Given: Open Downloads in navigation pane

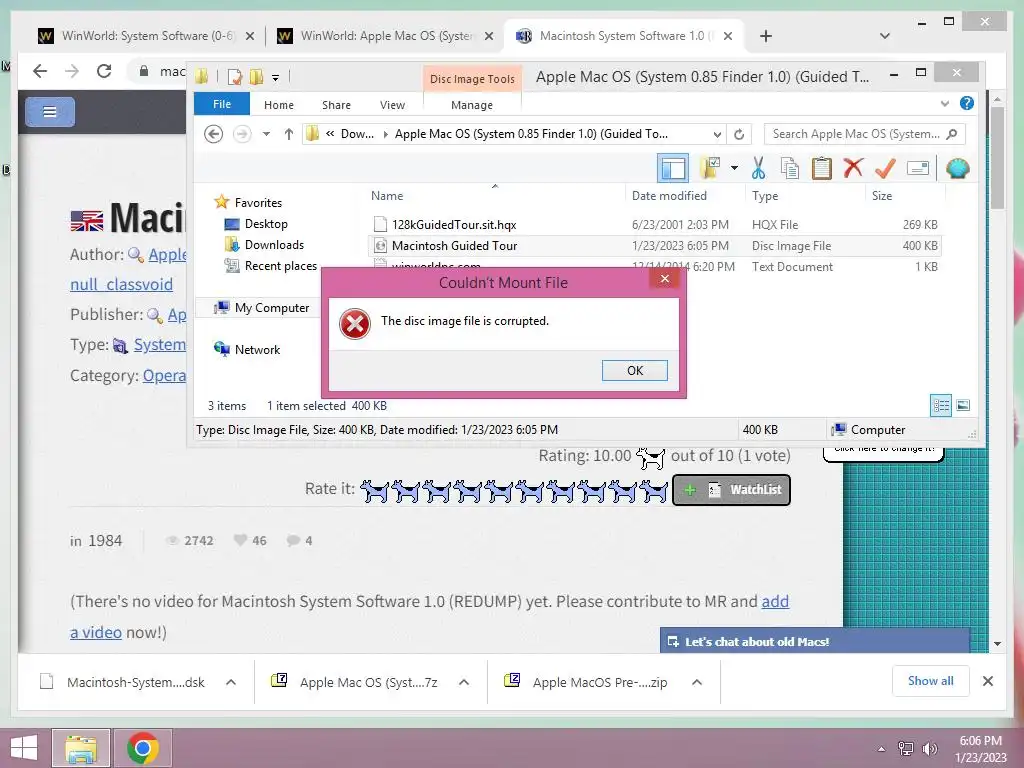Looking at the screenshot, I should (x=274, y=244).
